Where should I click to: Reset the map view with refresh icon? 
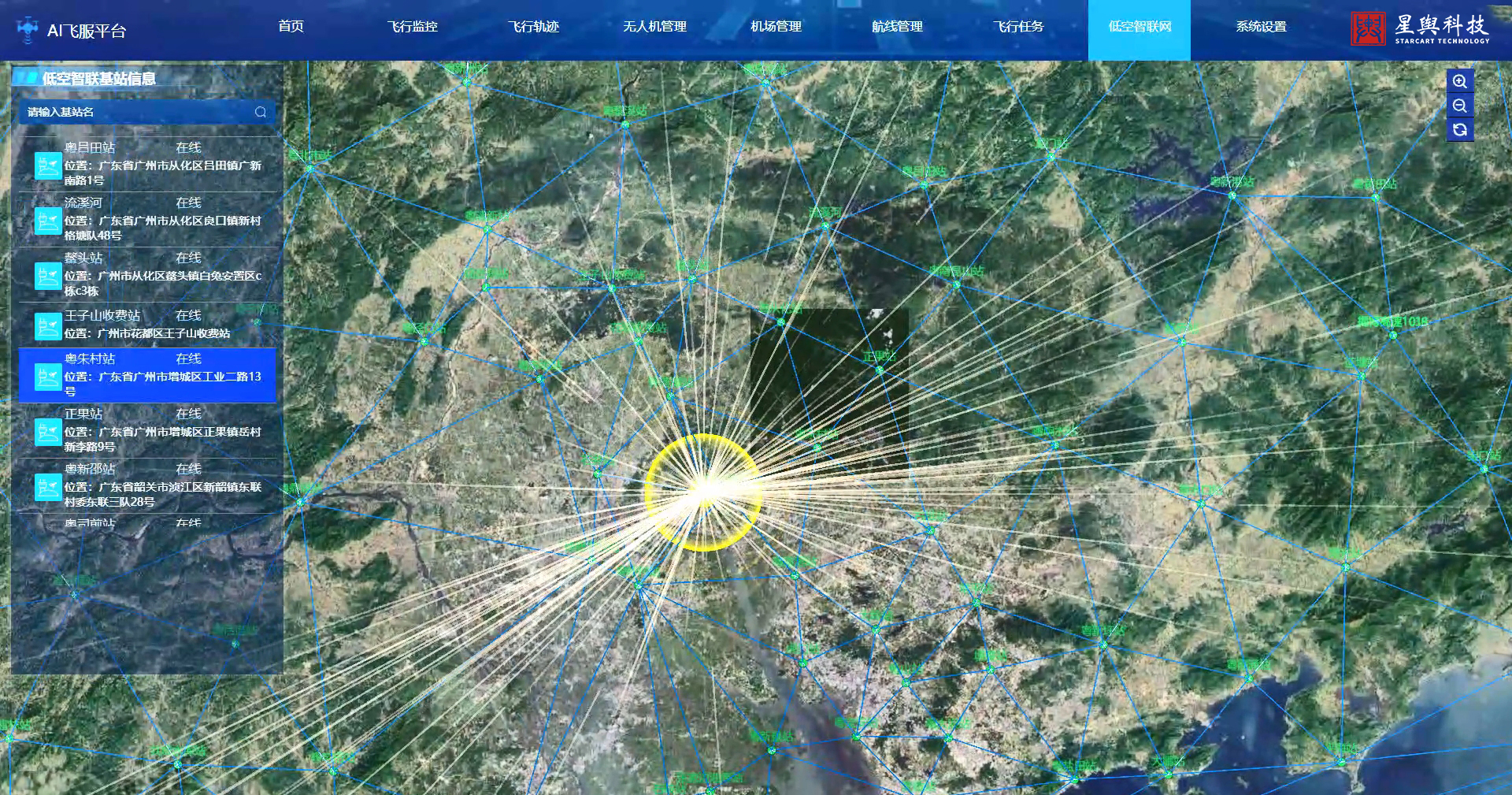tap(1459, 129)
